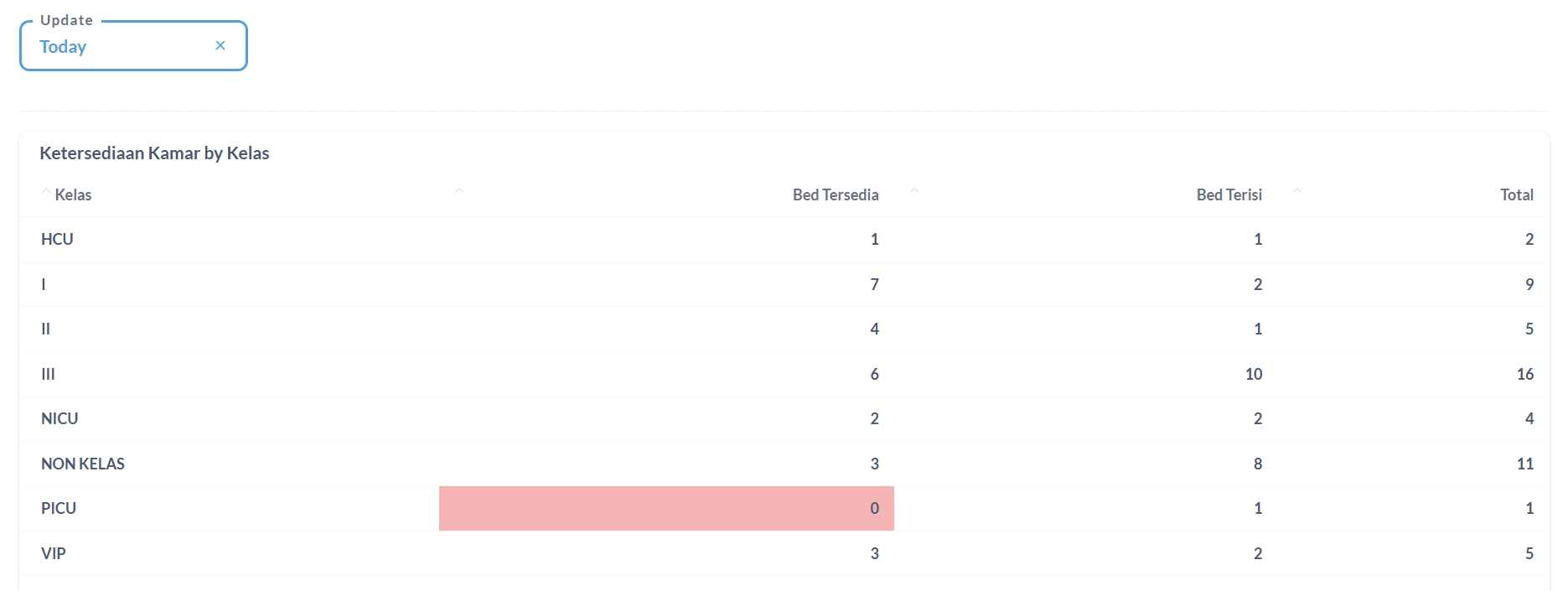Click the PICU row label
The width and height of the screenshot is (1568, 591).
(59, 509)
